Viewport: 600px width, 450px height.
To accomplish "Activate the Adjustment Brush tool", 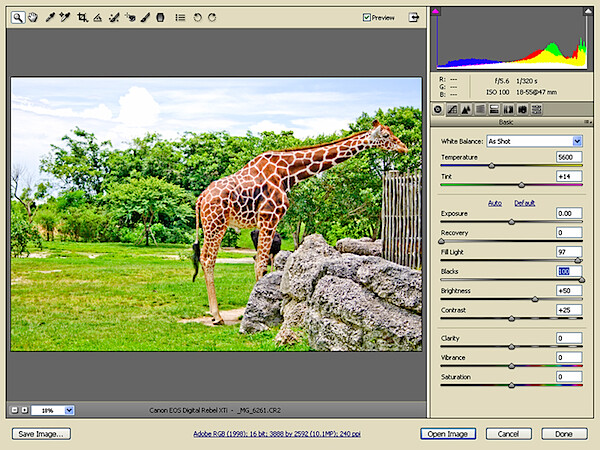I will pyautogui.click(x=145, y=17).
